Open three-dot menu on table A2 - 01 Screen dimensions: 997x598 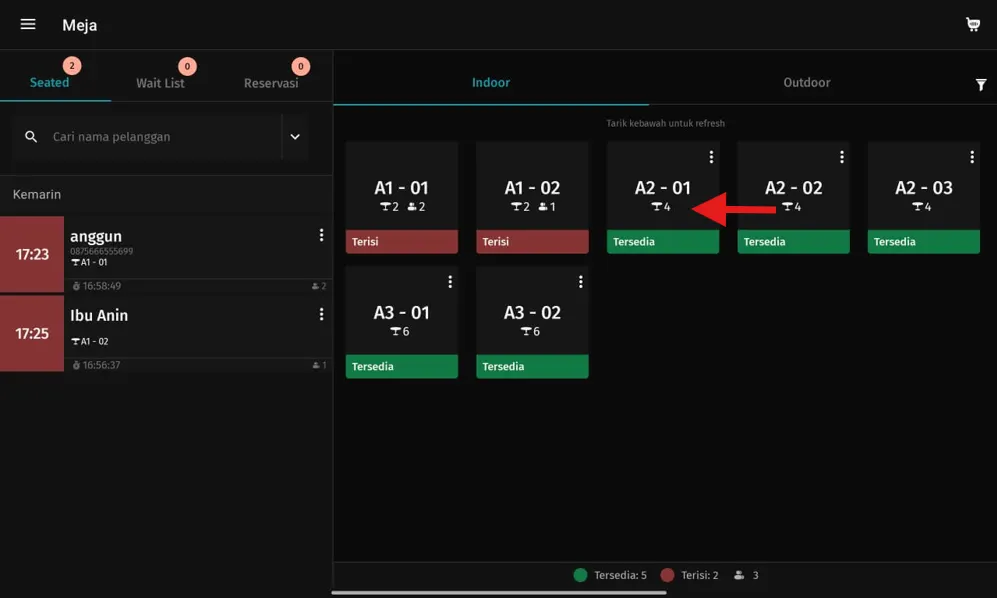pyautogui.click(x=711, y=157)
